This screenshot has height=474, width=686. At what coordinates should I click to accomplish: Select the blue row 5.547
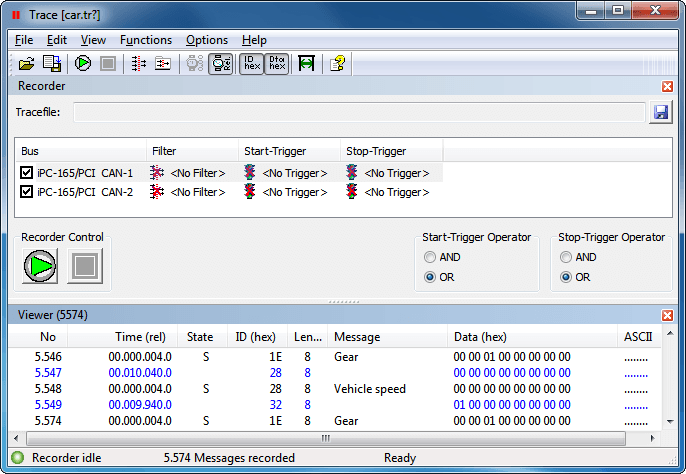click(x=334, y=373)
